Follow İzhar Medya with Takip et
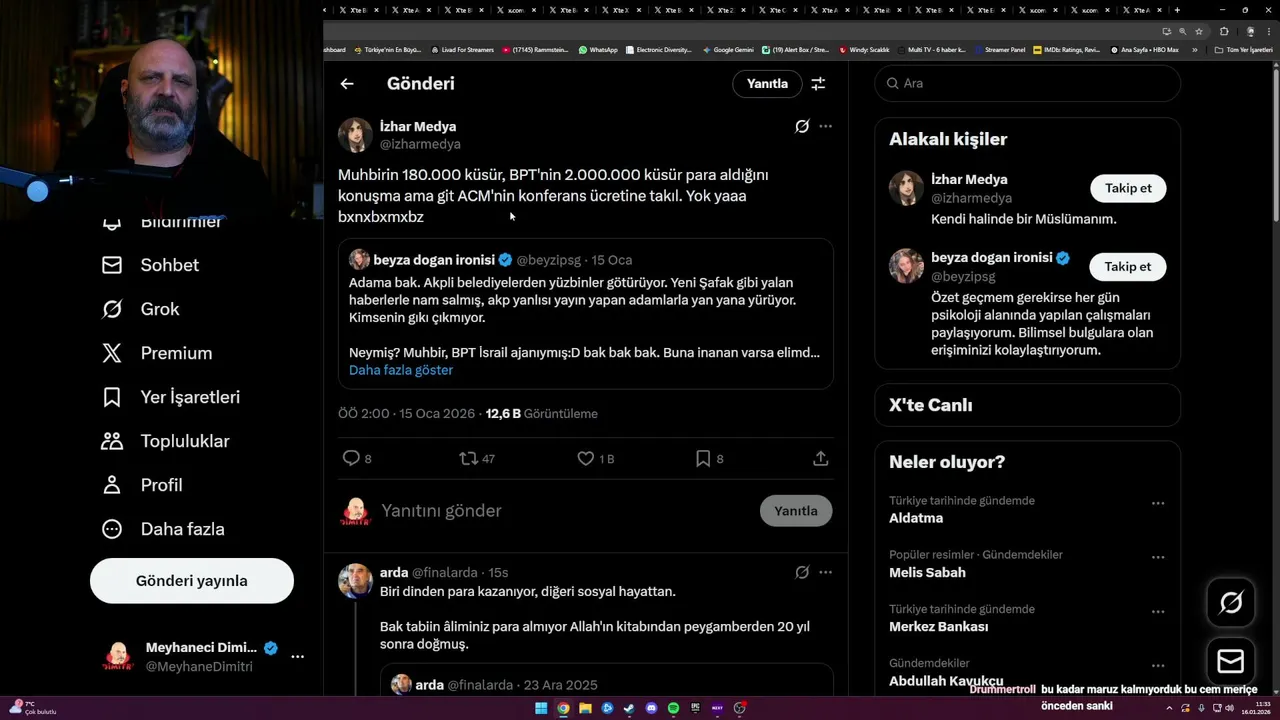Screen dimensions: 1280x720 [1128, 188]
